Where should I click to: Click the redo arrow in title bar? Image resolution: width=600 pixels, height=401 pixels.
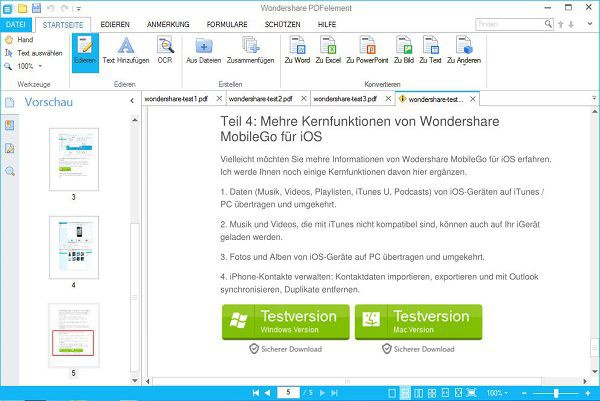point(65,8)
